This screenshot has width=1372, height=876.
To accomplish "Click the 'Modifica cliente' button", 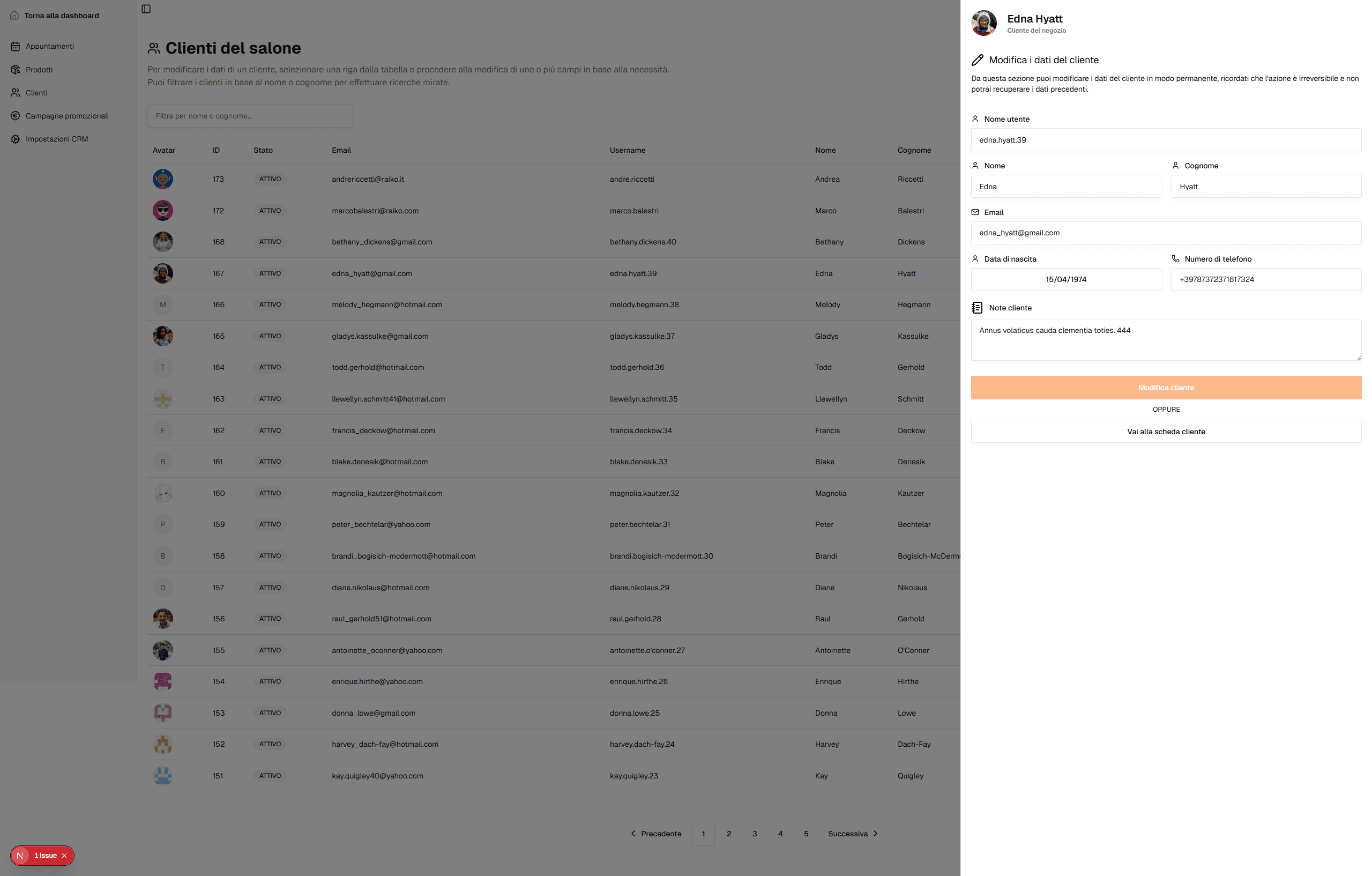I will pyautogui.click(x=1166, y=388).
